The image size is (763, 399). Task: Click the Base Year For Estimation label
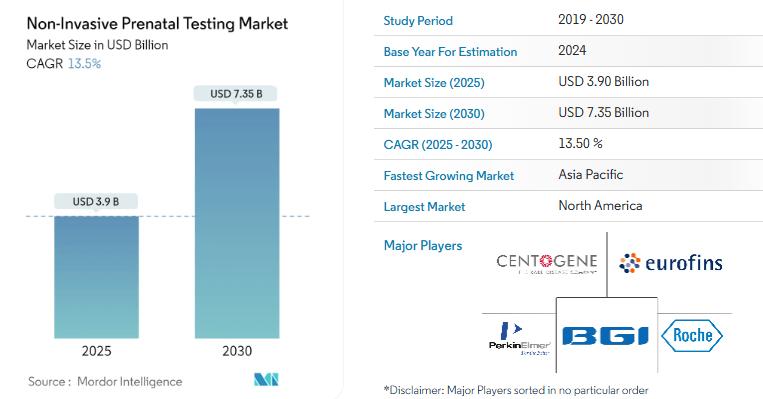450,52
